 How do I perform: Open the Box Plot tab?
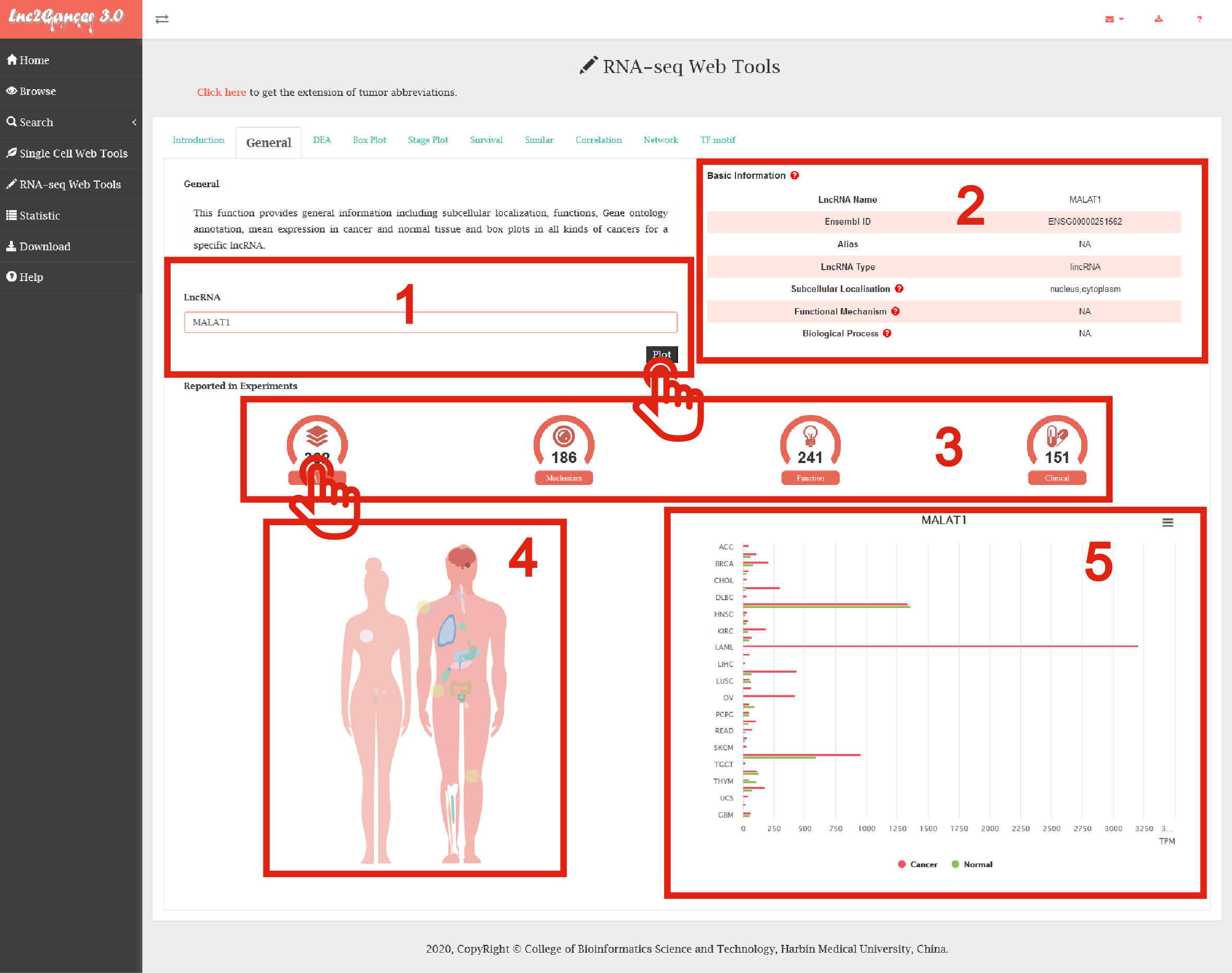(x=369, y=140)
